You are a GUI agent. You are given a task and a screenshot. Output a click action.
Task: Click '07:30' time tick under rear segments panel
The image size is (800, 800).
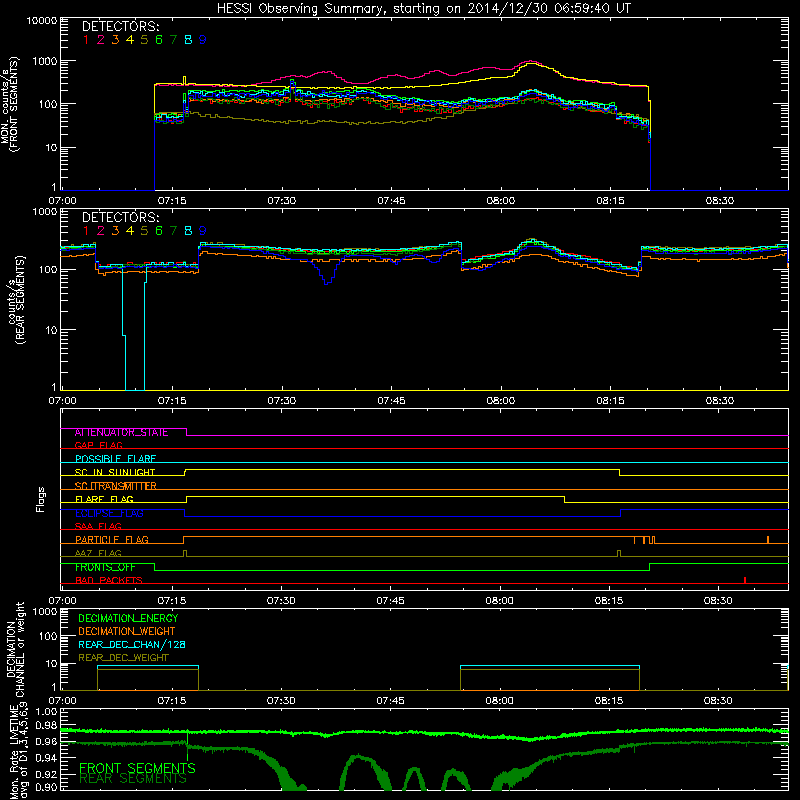tap(282, 401)
